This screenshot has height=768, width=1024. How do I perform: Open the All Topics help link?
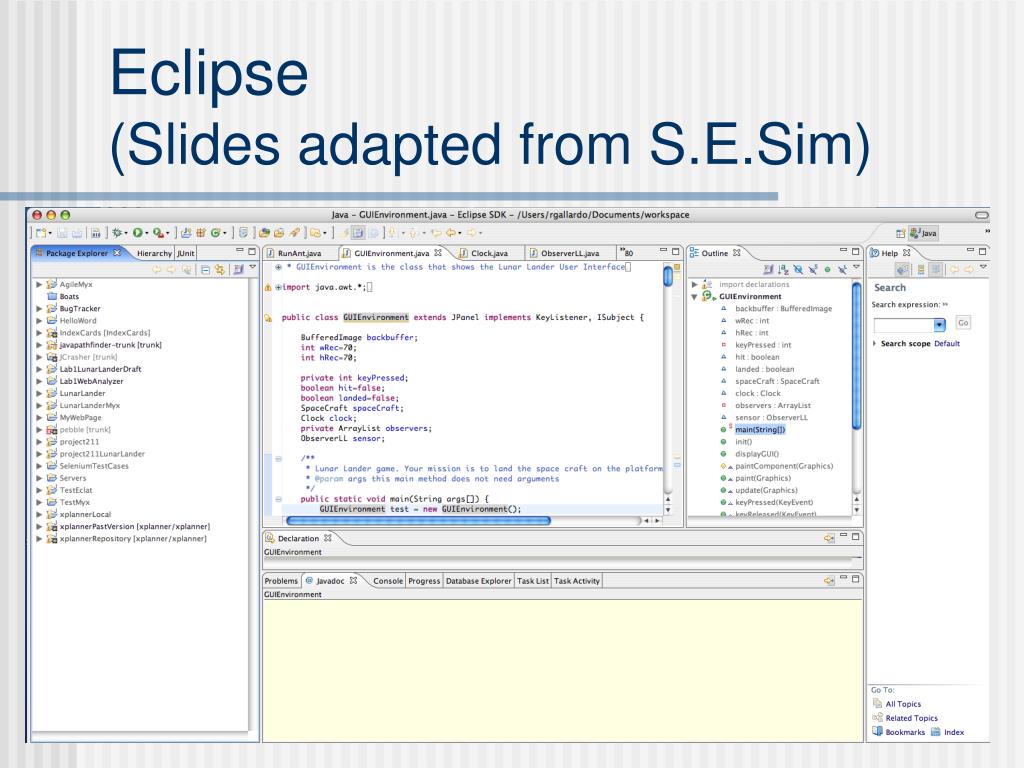tap(903, 704)
